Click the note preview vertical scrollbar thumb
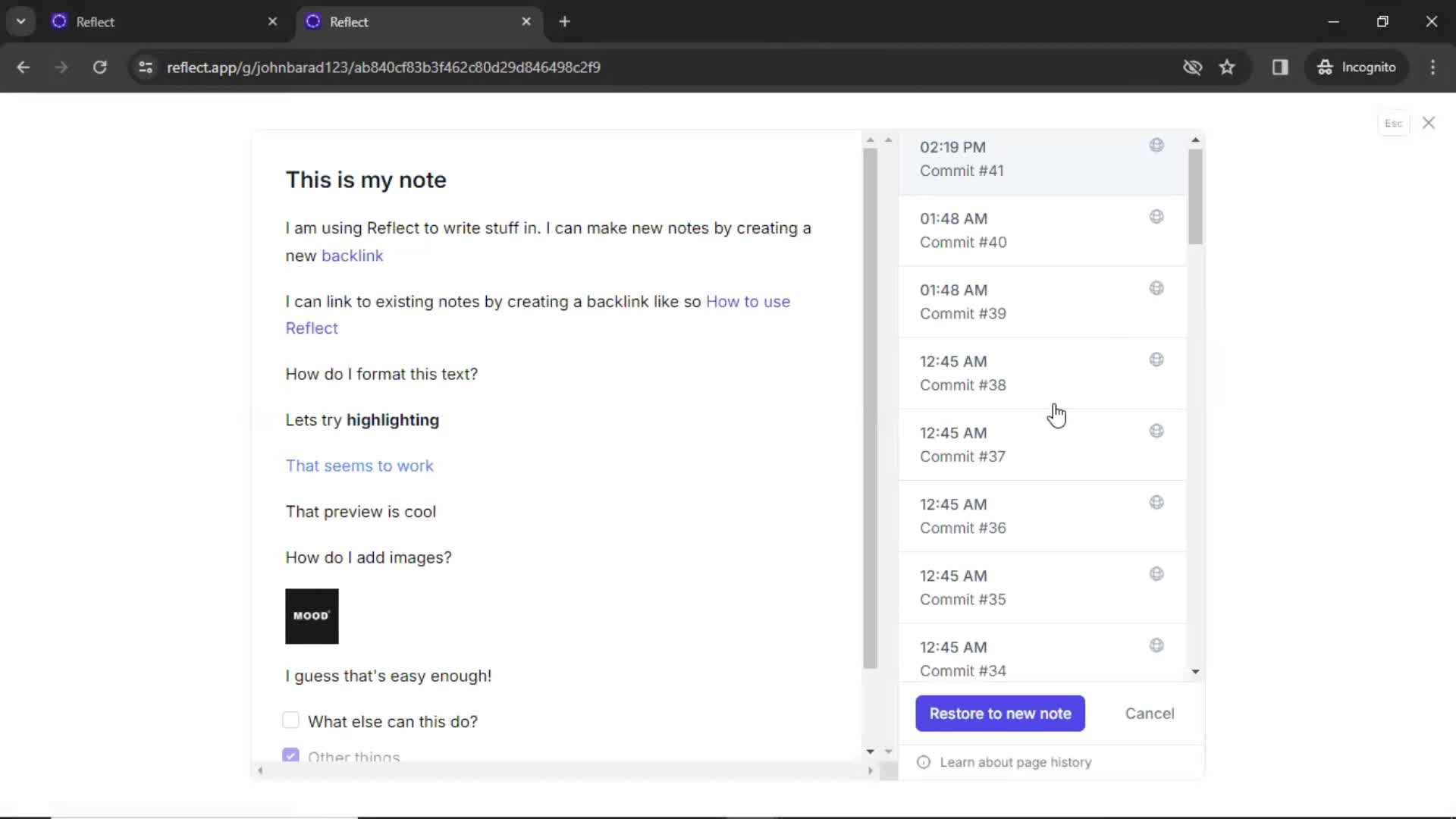 pos(871,408)
